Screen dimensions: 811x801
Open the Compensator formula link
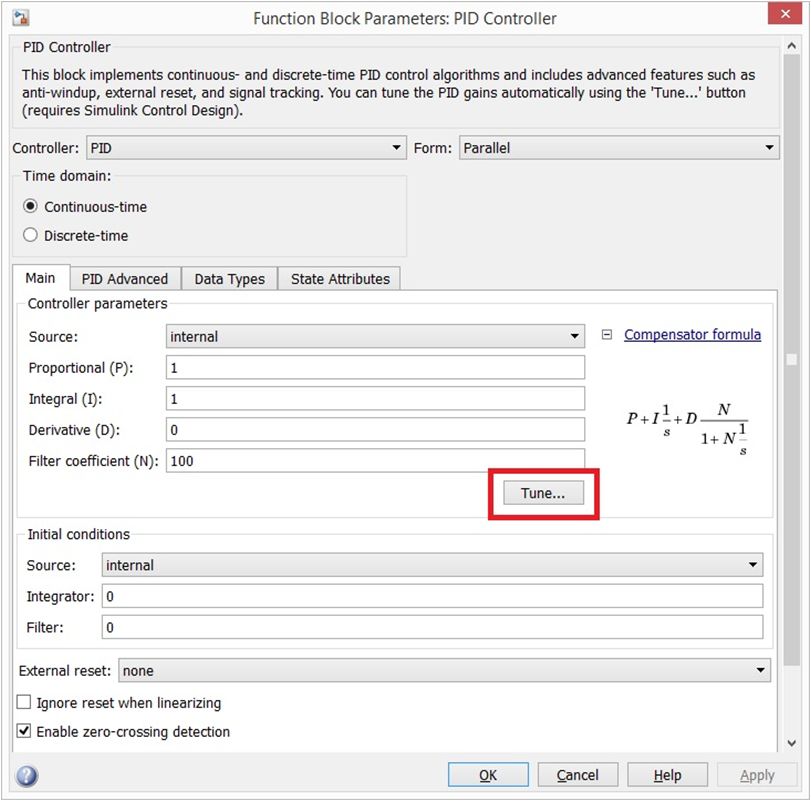(x=693, y=335)
